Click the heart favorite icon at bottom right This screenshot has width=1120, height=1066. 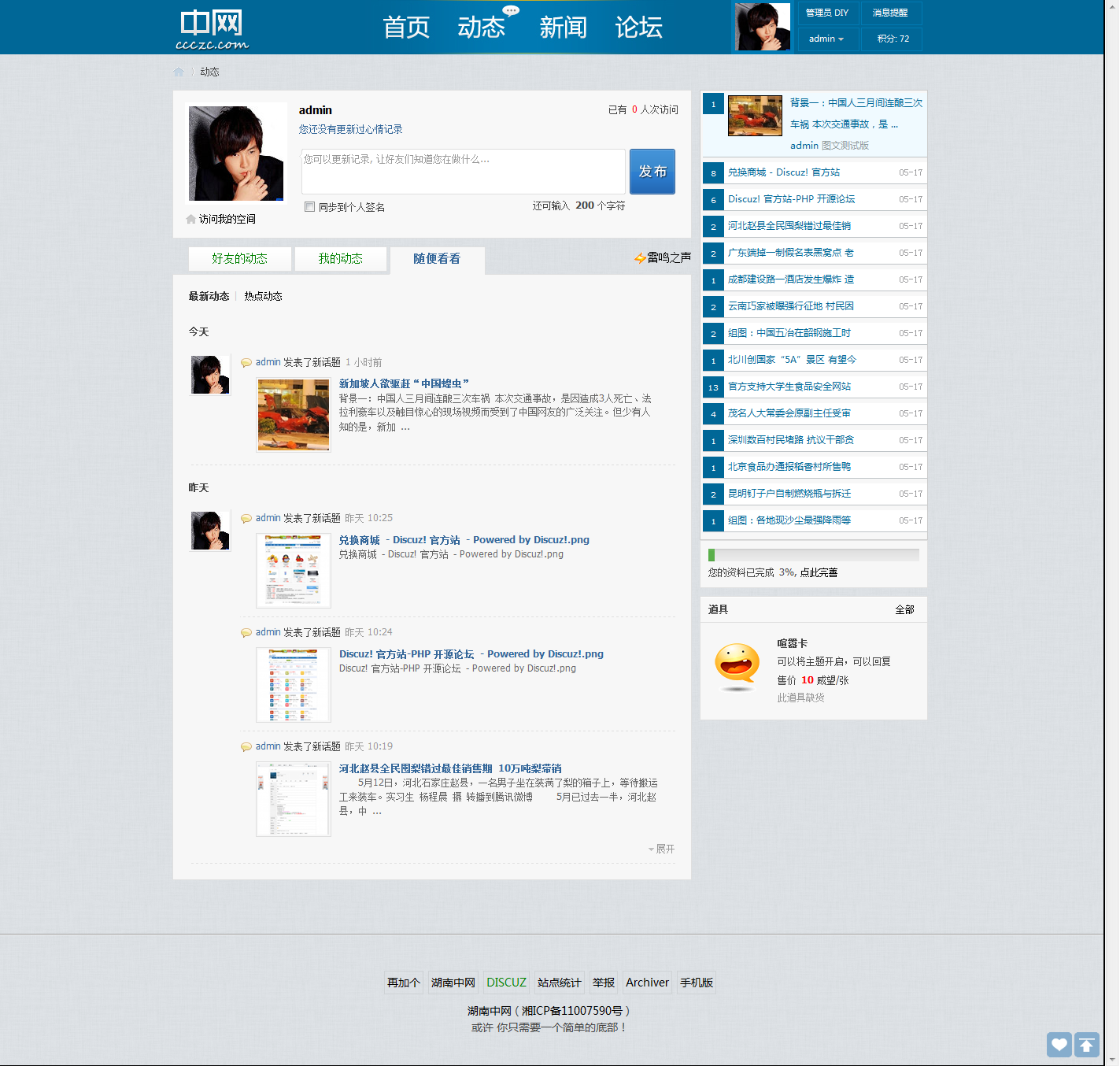(x=1059, y=1045)
